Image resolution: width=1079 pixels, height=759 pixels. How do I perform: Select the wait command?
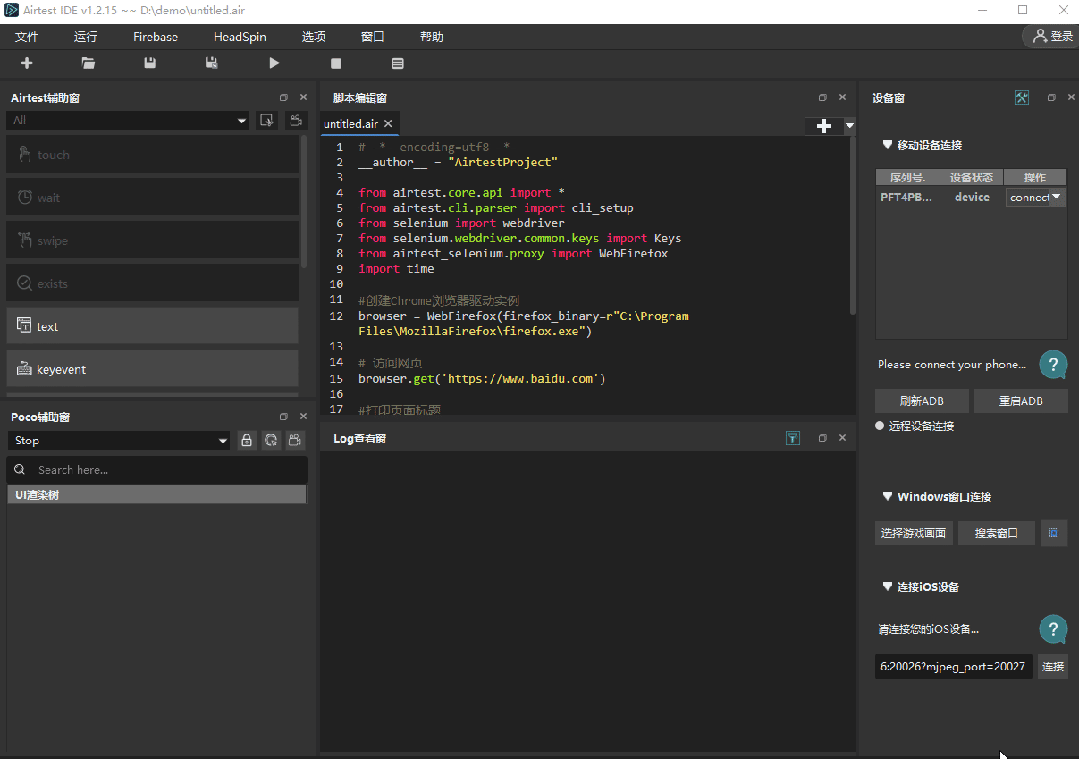tap(152, 197)
